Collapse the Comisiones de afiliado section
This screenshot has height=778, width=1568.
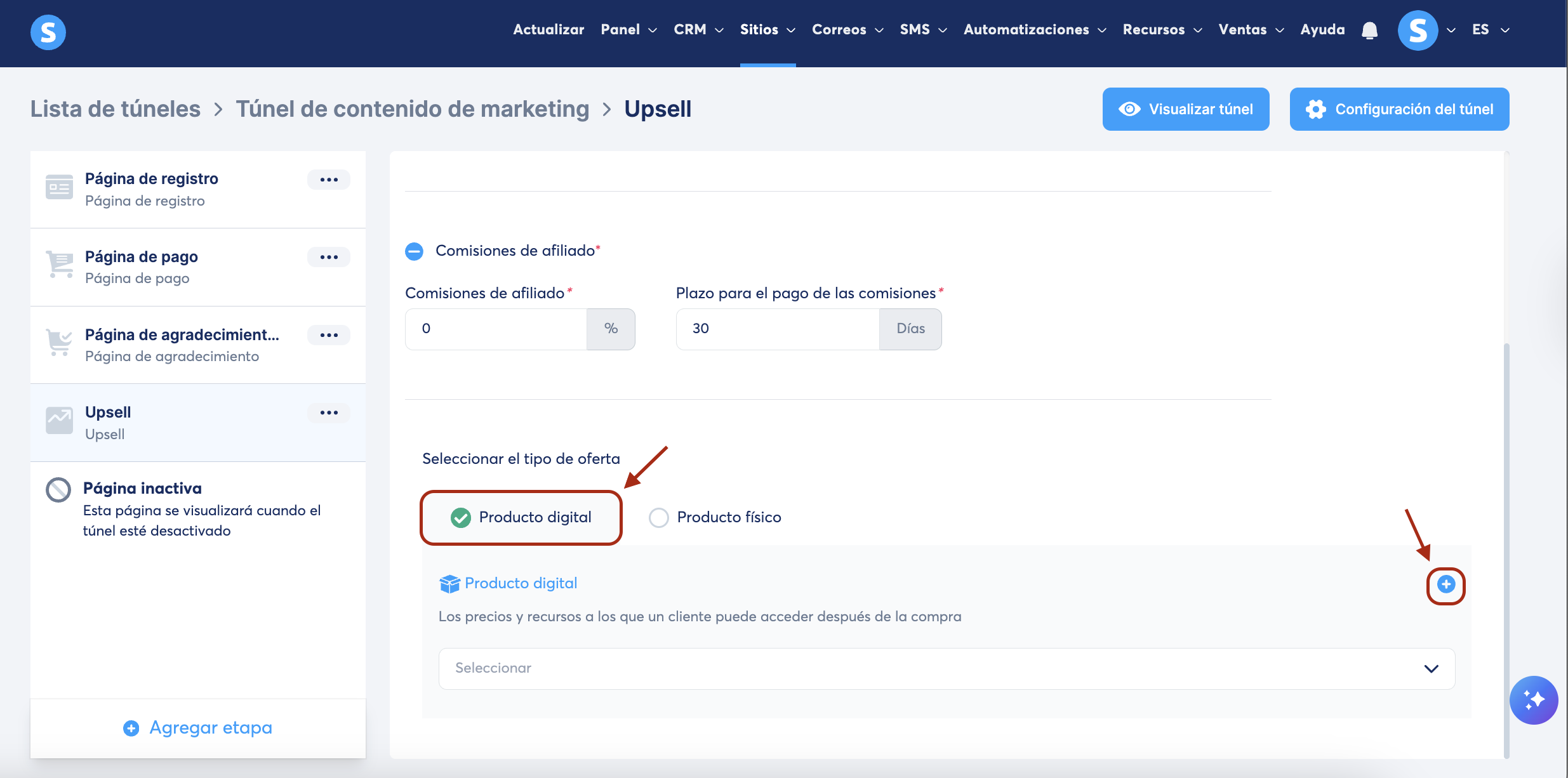(414, 251)
